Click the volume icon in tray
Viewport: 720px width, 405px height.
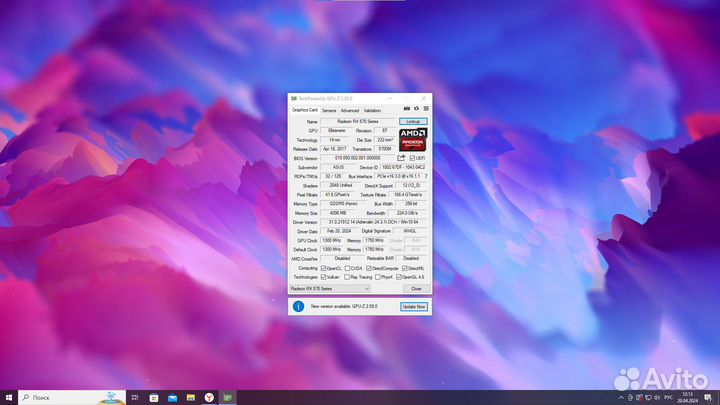[x=657, y=398]
